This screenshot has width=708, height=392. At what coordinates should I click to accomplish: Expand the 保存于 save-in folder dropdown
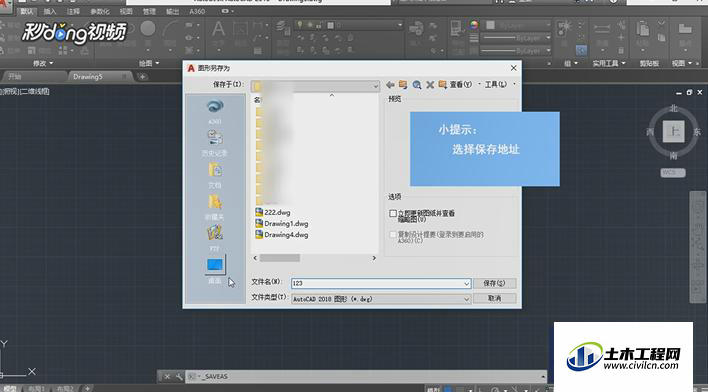click(376, 86)
